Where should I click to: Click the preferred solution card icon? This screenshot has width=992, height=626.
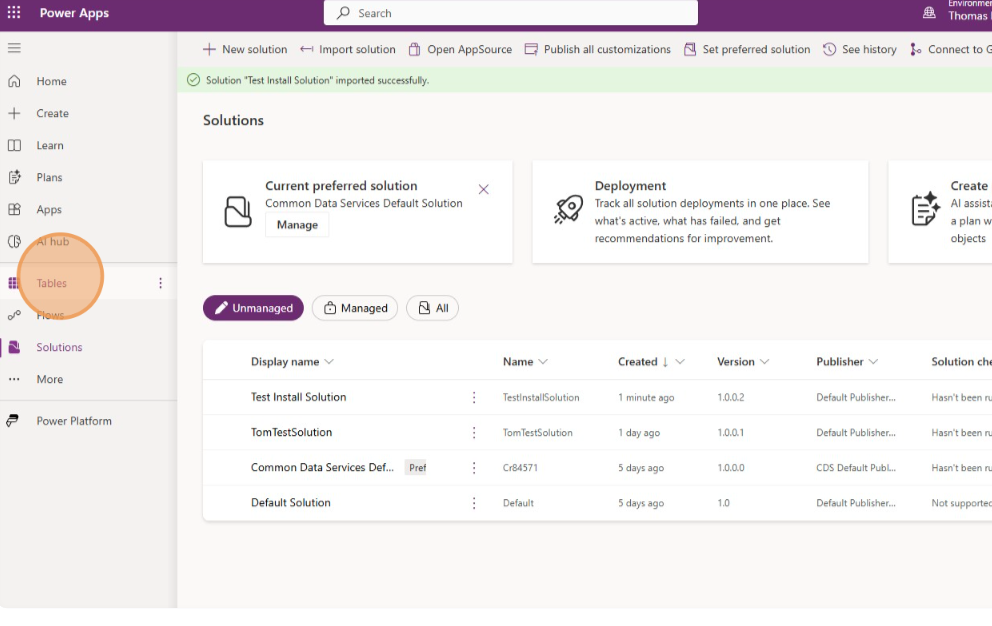pos(238,211)
